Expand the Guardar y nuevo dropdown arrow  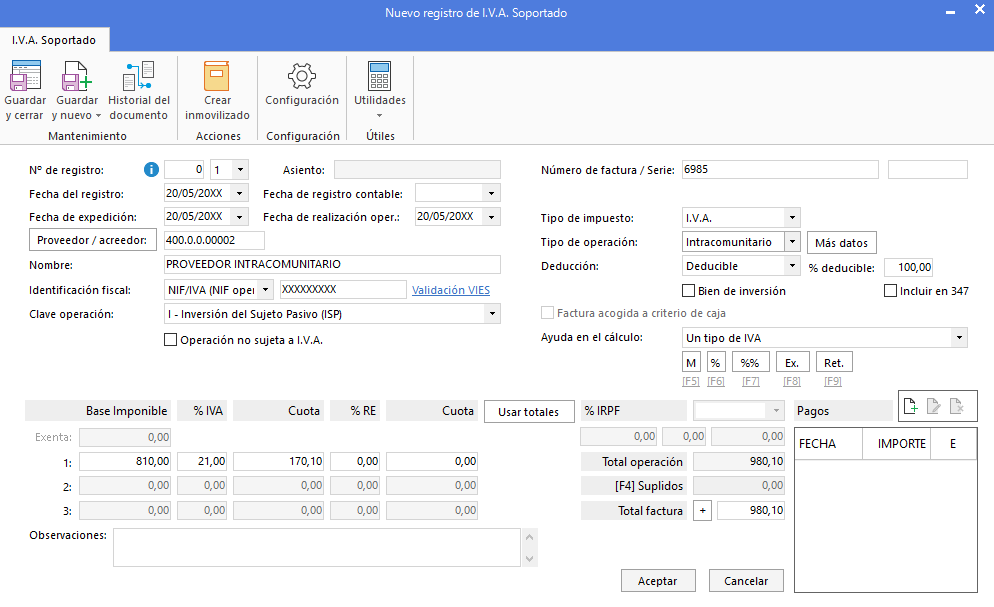pyautogui.click(x=98, y=116)
